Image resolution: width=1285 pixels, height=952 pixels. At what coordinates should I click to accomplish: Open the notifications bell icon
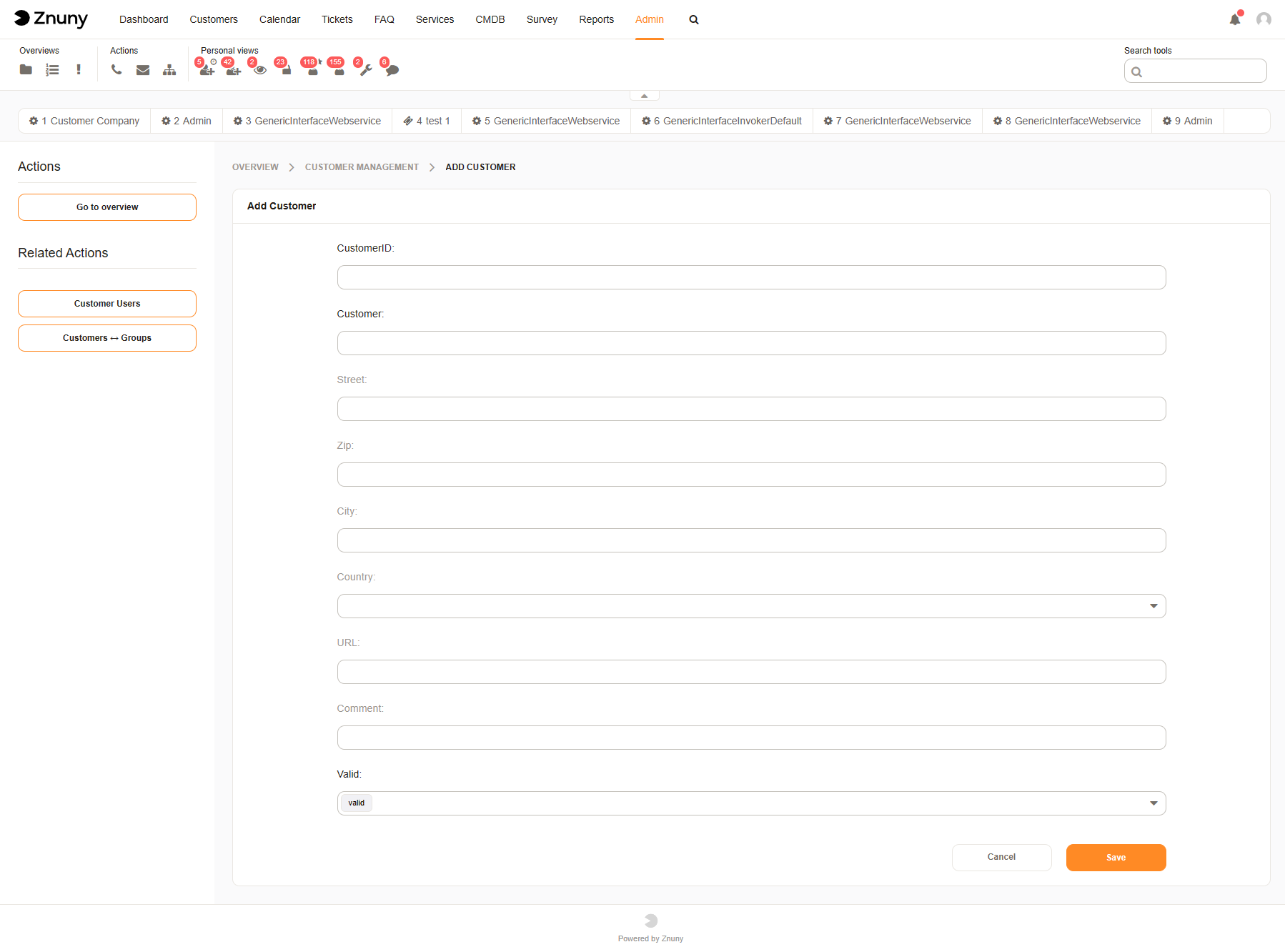(1234, 19)
